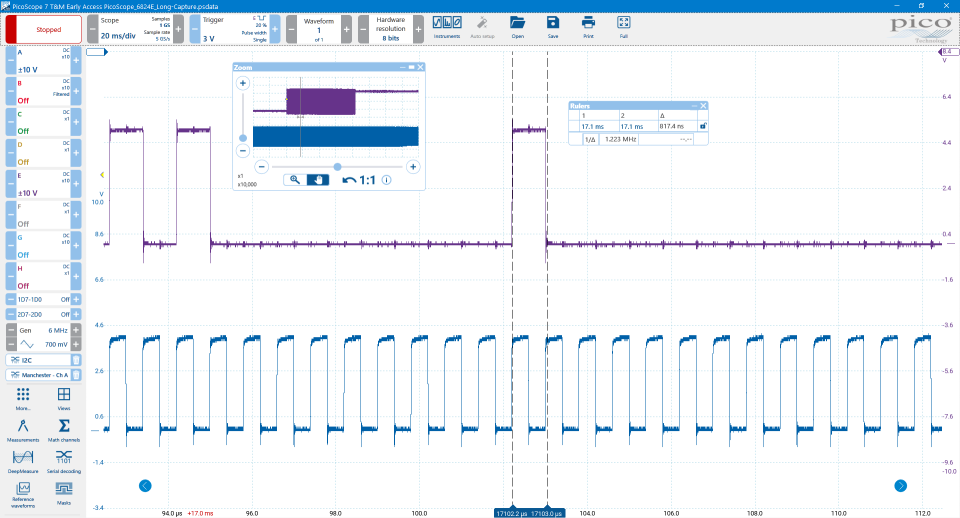The image size is (960, 518).
Task: Open the Instruments menu
Action: [447, 26]
